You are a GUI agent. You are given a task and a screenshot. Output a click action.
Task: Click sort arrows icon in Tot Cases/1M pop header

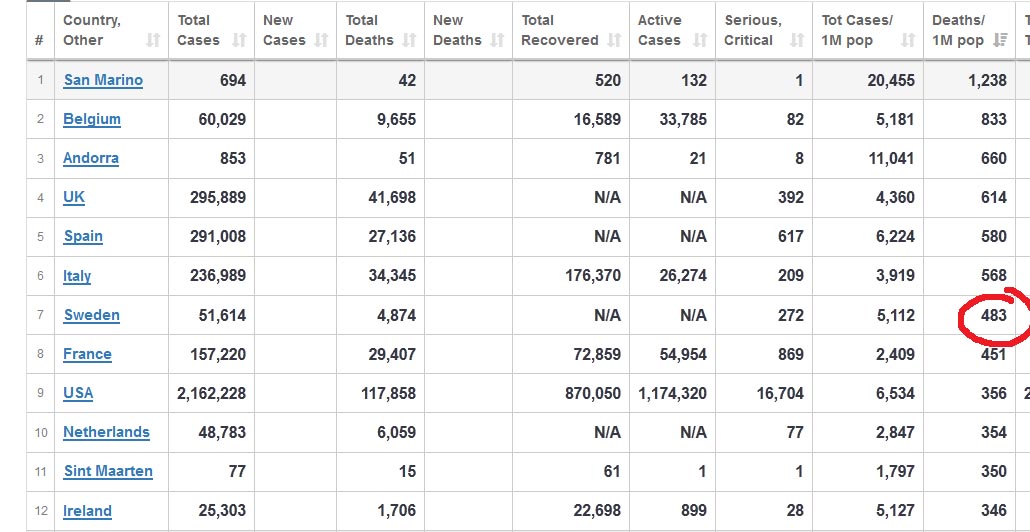907,40
